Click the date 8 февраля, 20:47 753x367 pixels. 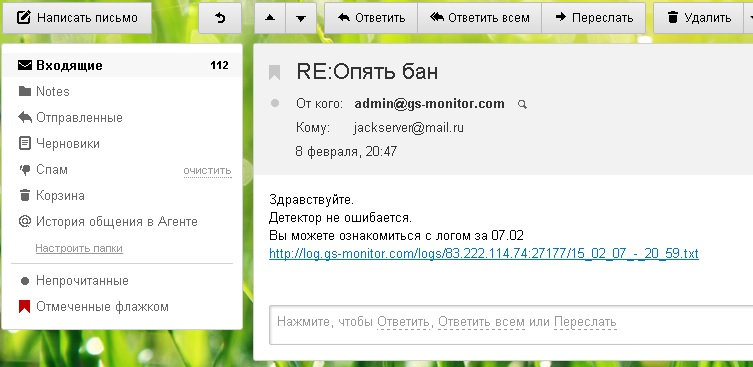346,152
